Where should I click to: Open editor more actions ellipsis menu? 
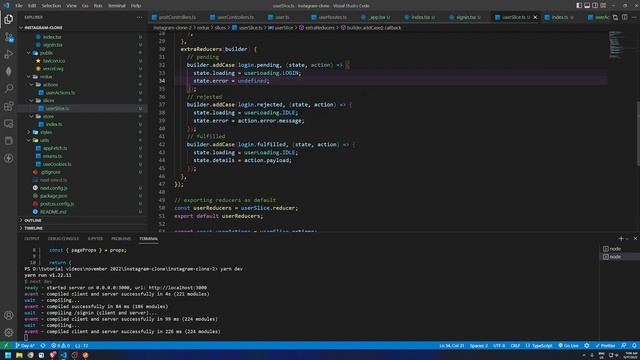pyautogui.click(x=634, y=17)
